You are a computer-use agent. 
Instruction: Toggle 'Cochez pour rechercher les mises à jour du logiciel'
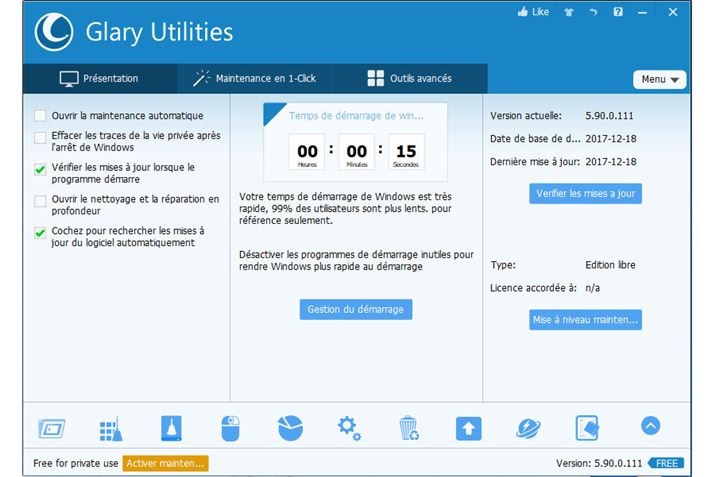click(x=40, y=233)
